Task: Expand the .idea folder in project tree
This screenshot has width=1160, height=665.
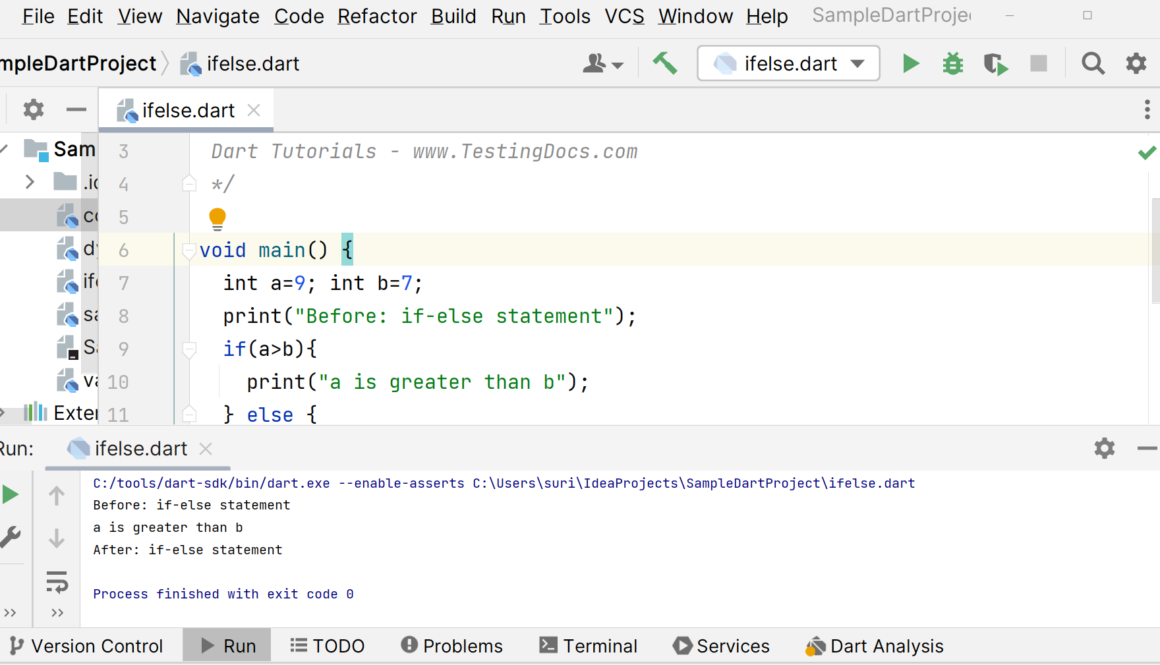Action: click(x=30, y=182)
